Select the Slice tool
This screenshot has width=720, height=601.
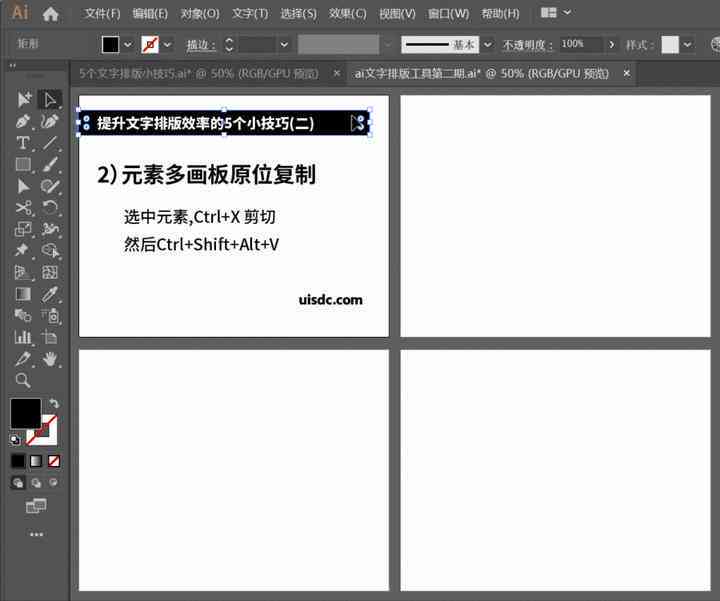[23, 359]
